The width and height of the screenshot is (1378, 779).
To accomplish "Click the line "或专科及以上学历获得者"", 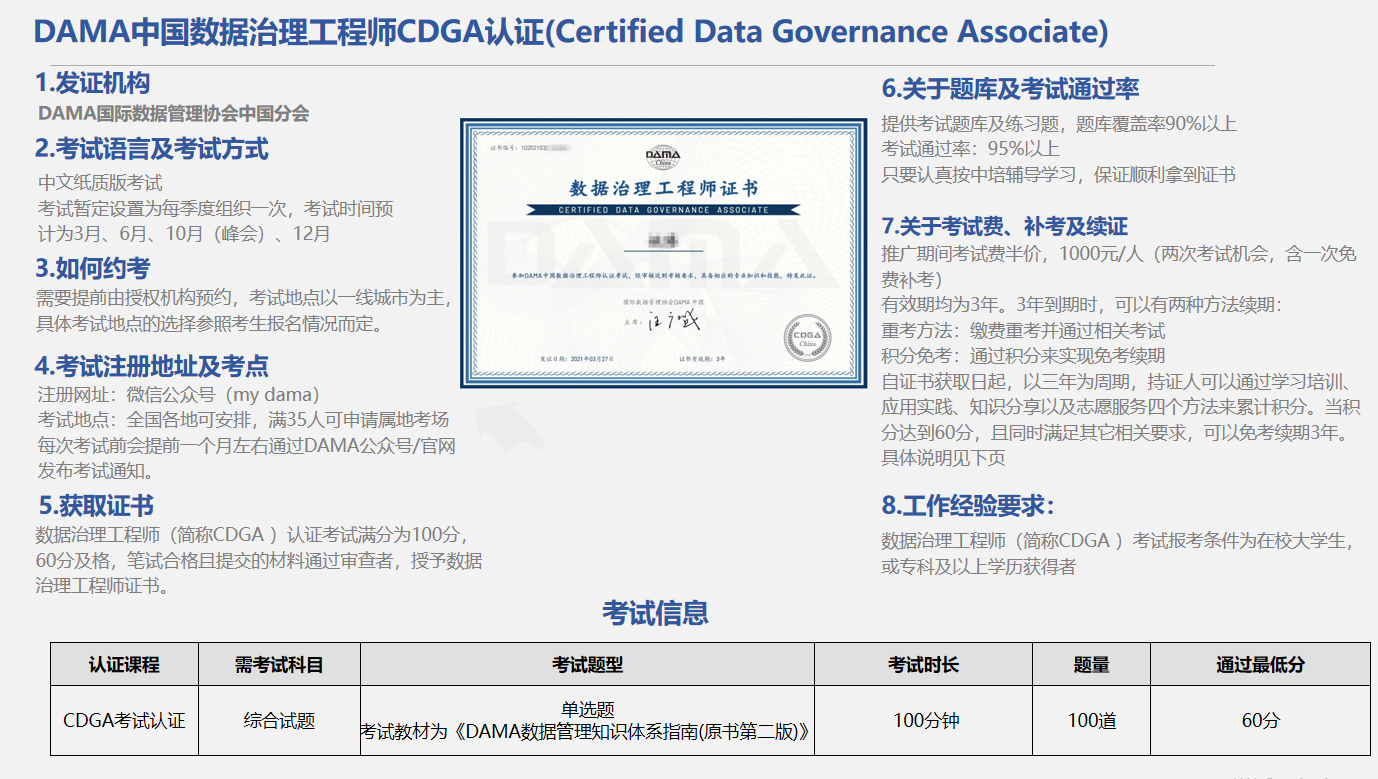I will point(979,567).
